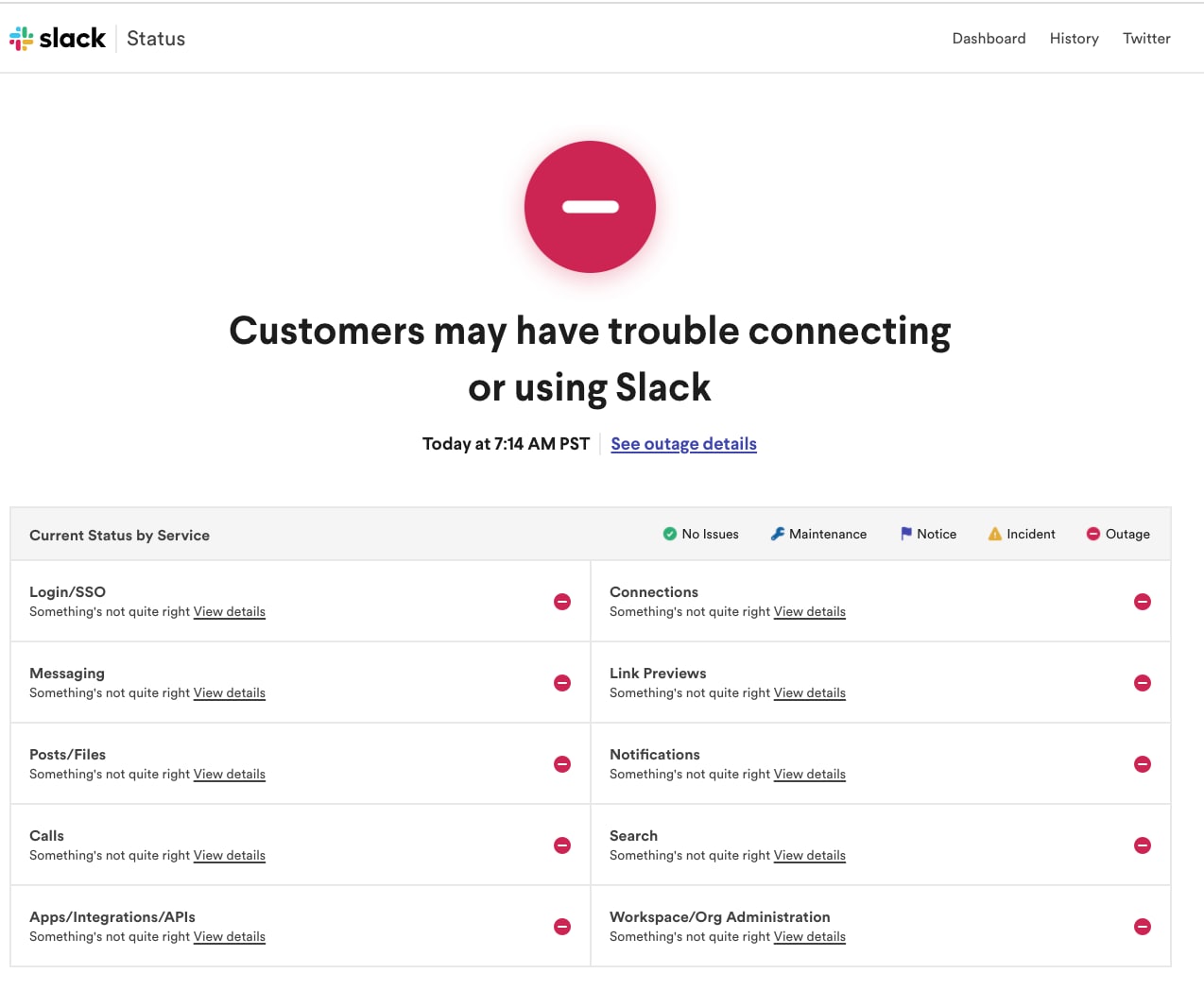View details for Notifications

click(810, 775)
